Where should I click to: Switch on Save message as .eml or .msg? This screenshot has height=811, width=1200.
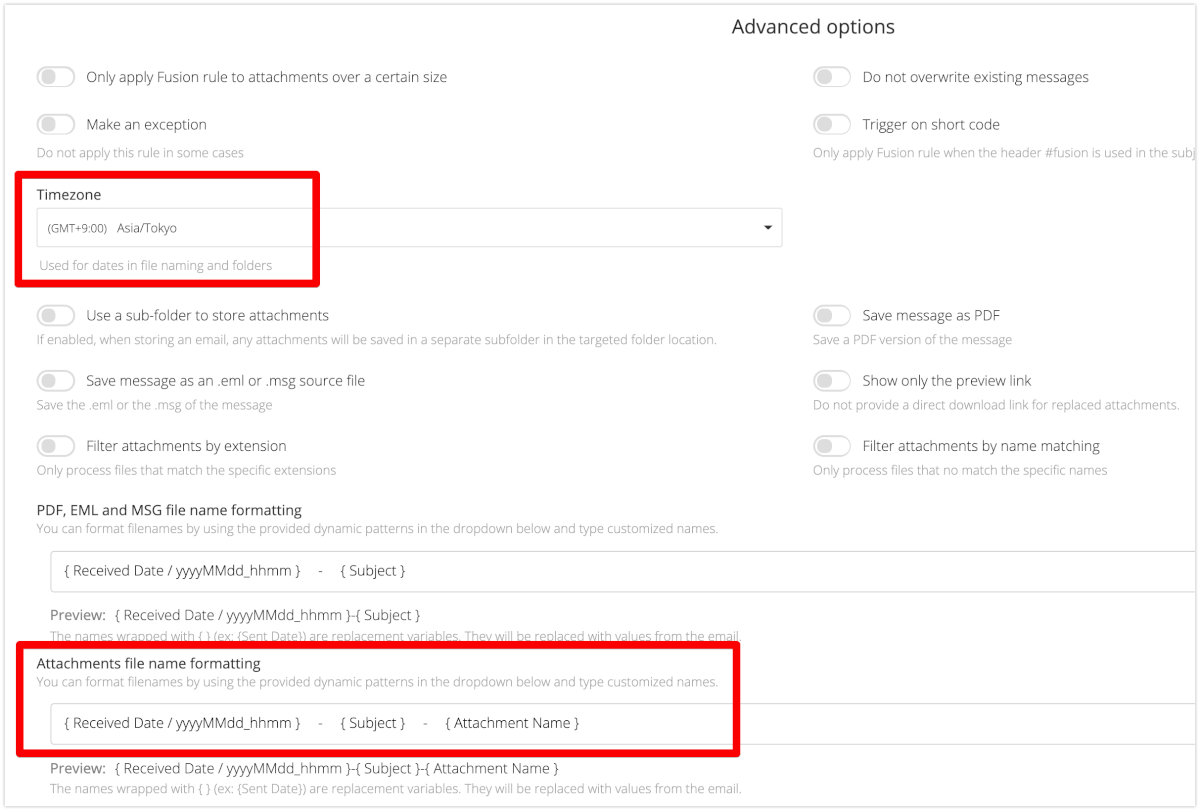(56, 380)
